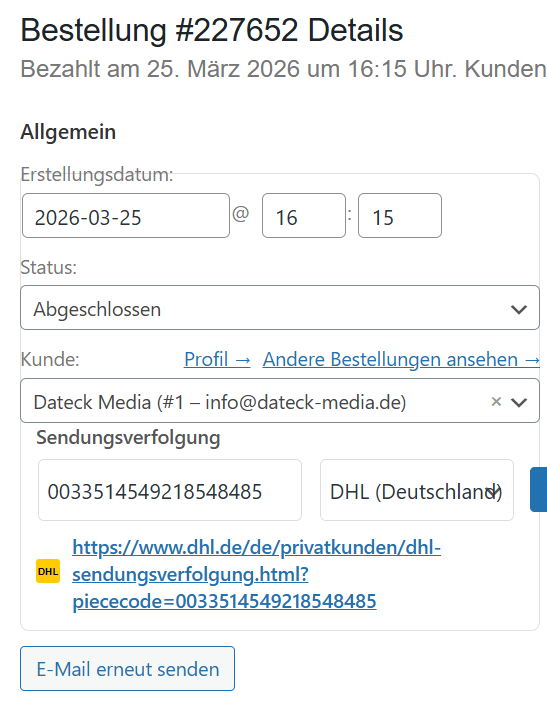Screen dimensions: 547x710
Task: Open the Kunde dropdown for Dateck Media
Action: tap(280, 401)
